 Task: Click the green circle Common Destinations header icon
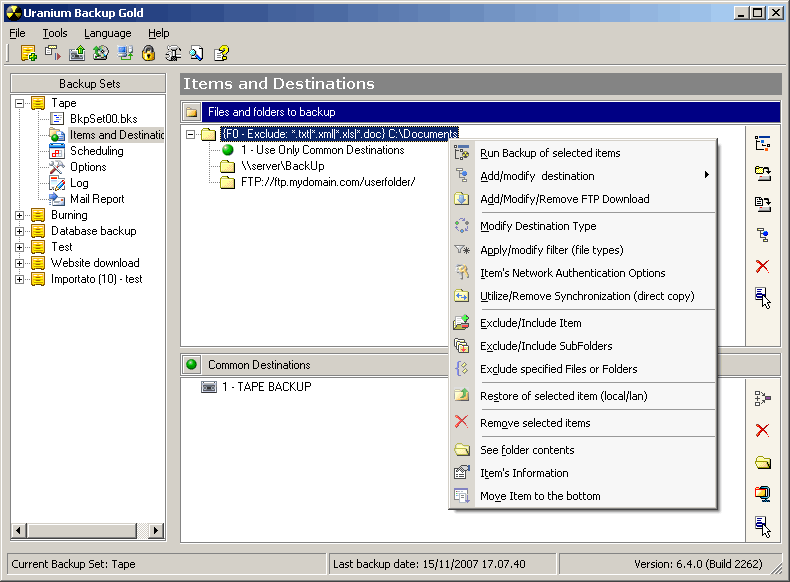click(191, 364)
